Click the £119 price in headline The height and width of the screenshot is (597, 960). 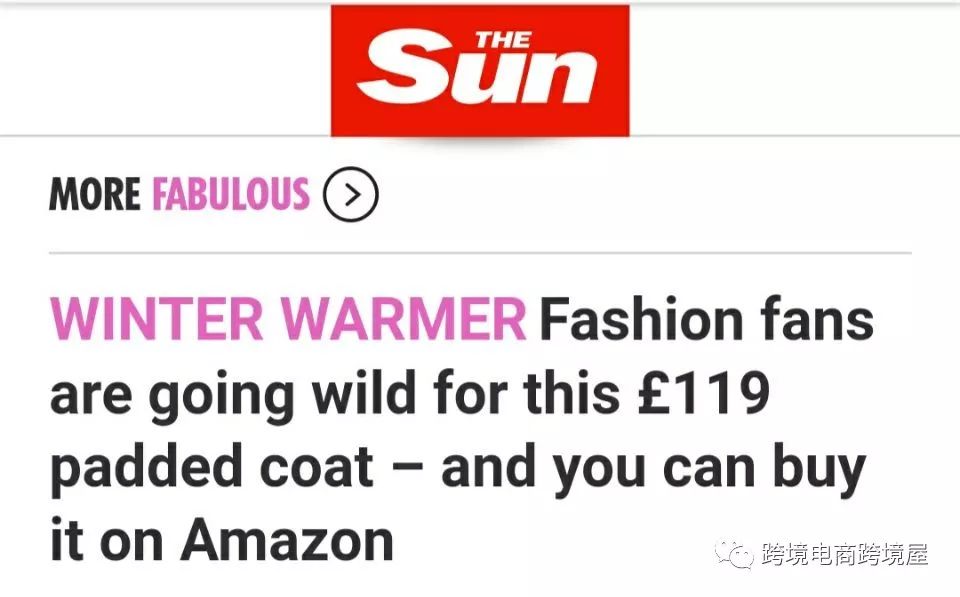(703, 392)
